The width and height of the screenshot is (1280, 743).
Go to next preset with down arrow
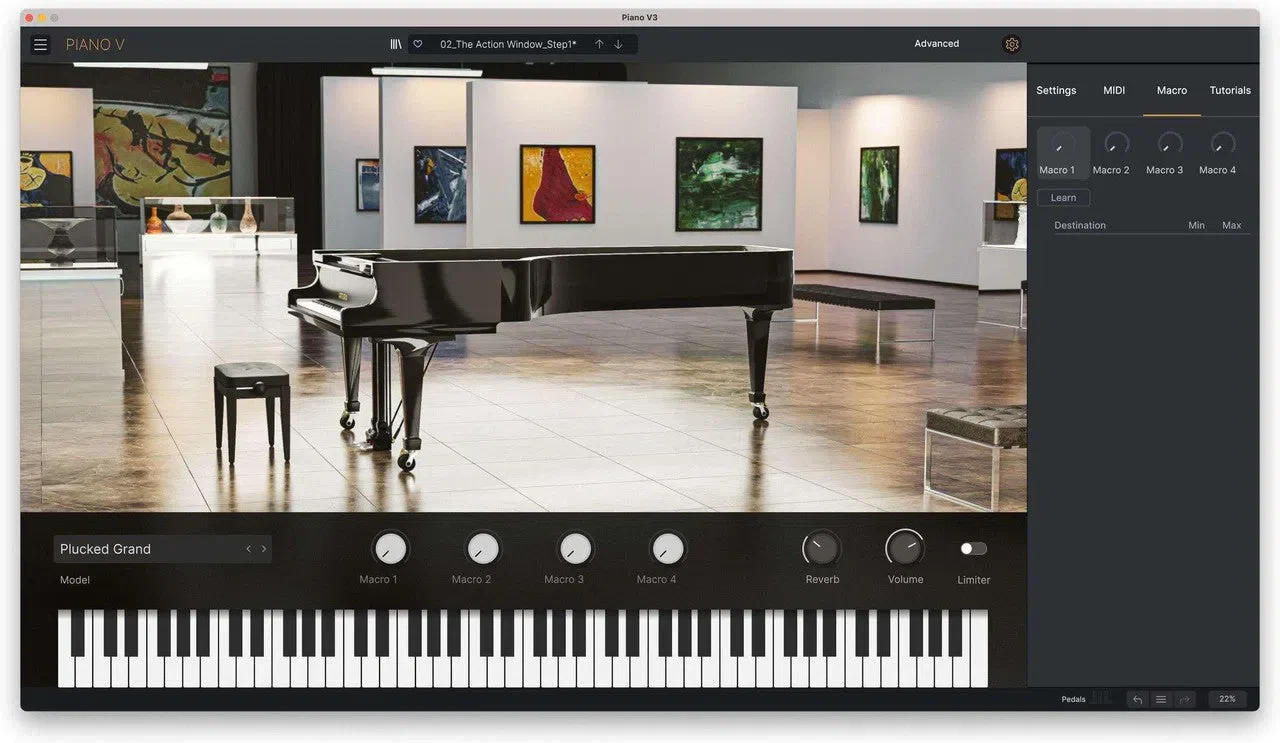point(618,44)
